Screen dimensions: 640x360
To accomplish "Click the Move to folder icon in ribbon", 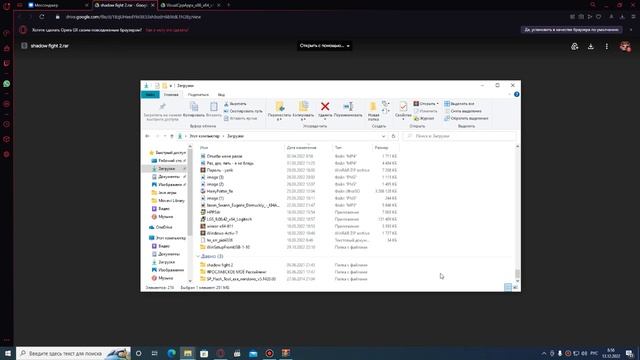I will click(280, 107).
